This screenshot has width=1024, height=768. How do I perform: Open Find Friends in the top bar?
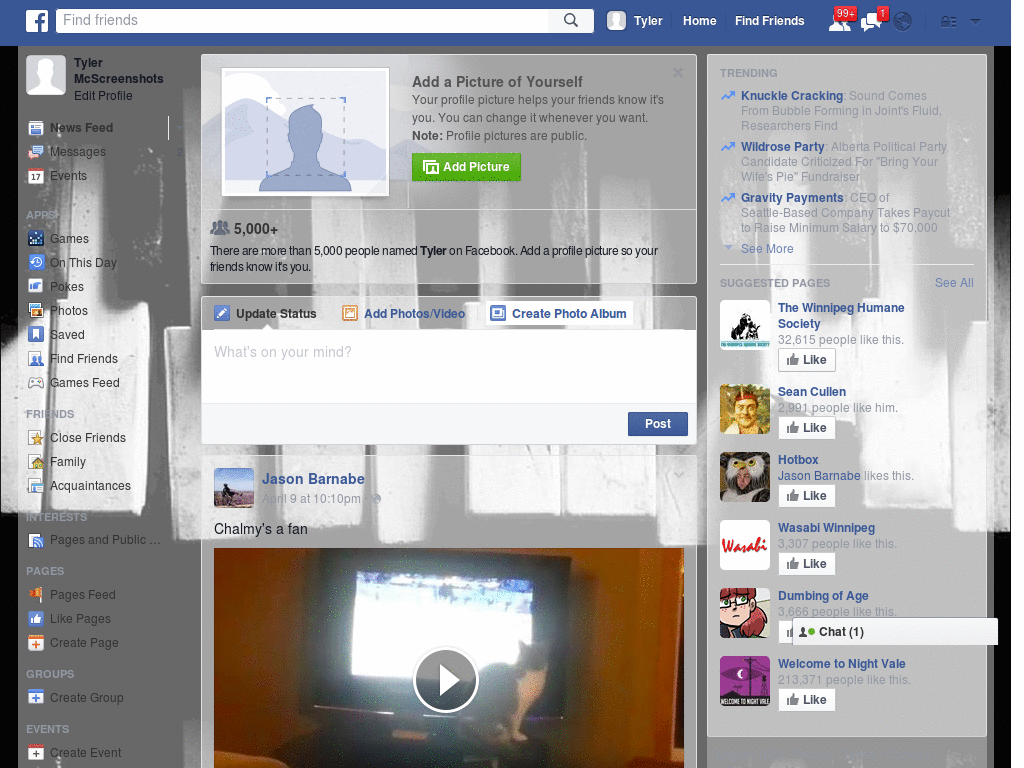[x=769, y=21]
